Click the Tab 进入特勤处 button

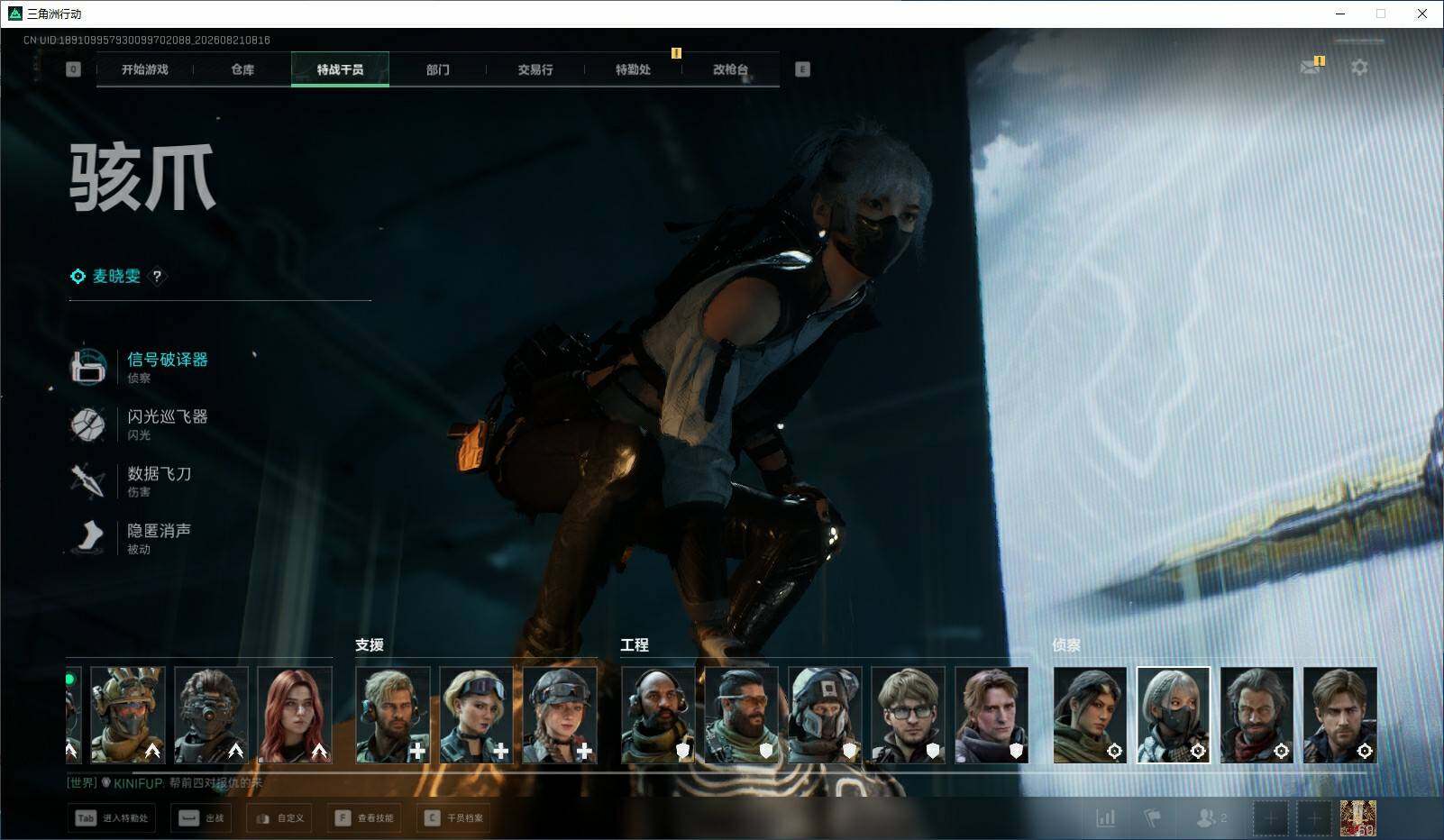(x=112, y=818)
